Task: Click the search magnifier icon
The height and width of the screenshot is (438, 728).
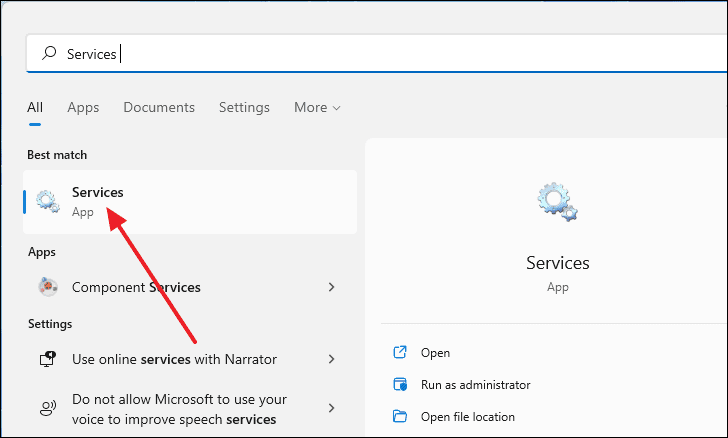Action: (x=49, y=53)
